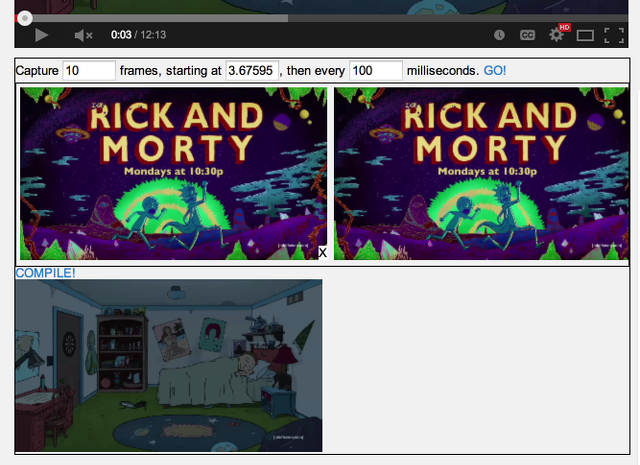Enter fullscreen mode
Viewport: 640px width, 465px height.
click(614, 36)
